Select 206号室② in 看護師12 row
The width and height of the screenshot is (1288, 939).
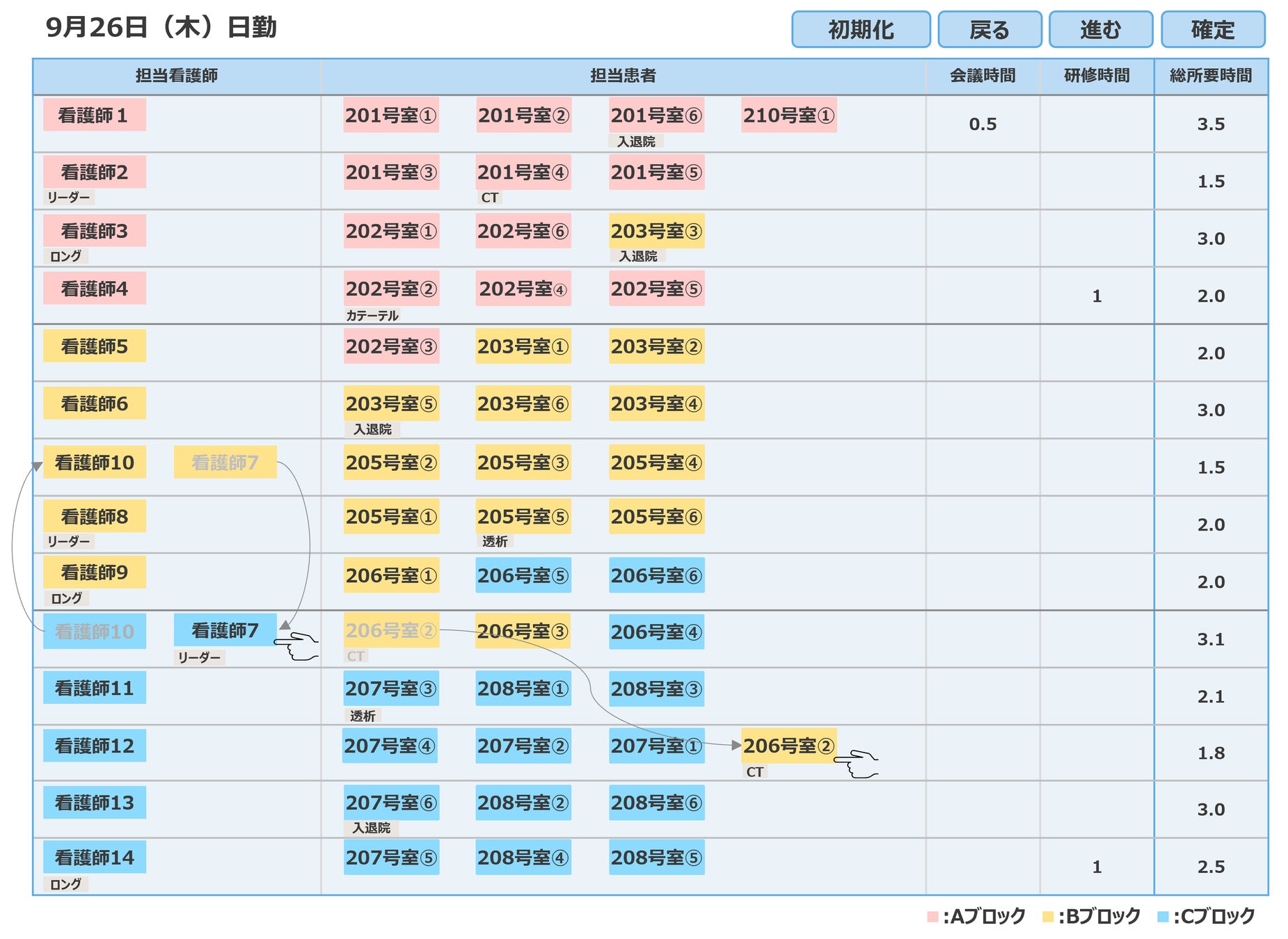(x=789, y=746)
